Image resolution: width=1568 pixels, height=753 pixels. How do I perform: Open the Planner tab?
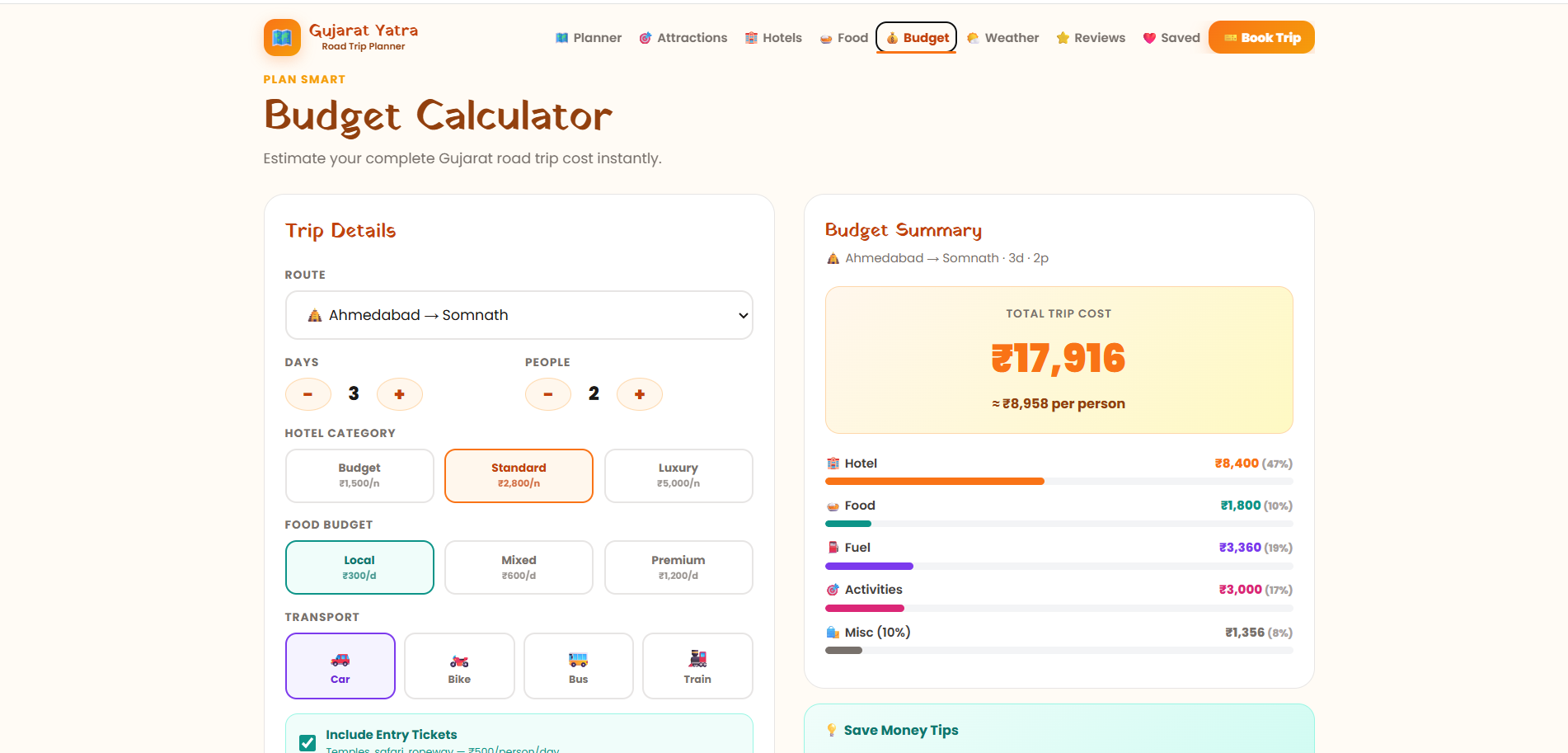pos(588,37)
